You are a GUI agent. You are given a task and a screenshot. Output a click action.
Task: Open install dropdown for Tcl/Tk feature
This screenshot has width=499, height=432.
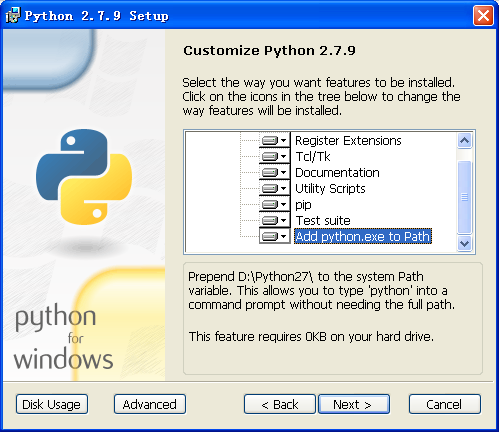tap(275, 156)
